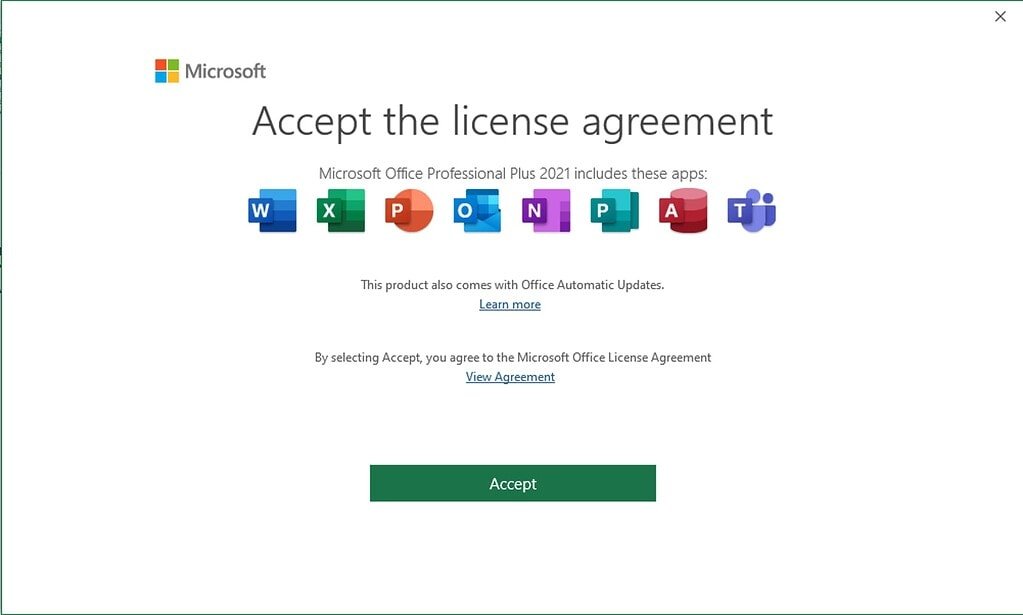This screenshot has height=615, width=1023.
Task: Click the OneNote app icon
Action: point(546,210)
